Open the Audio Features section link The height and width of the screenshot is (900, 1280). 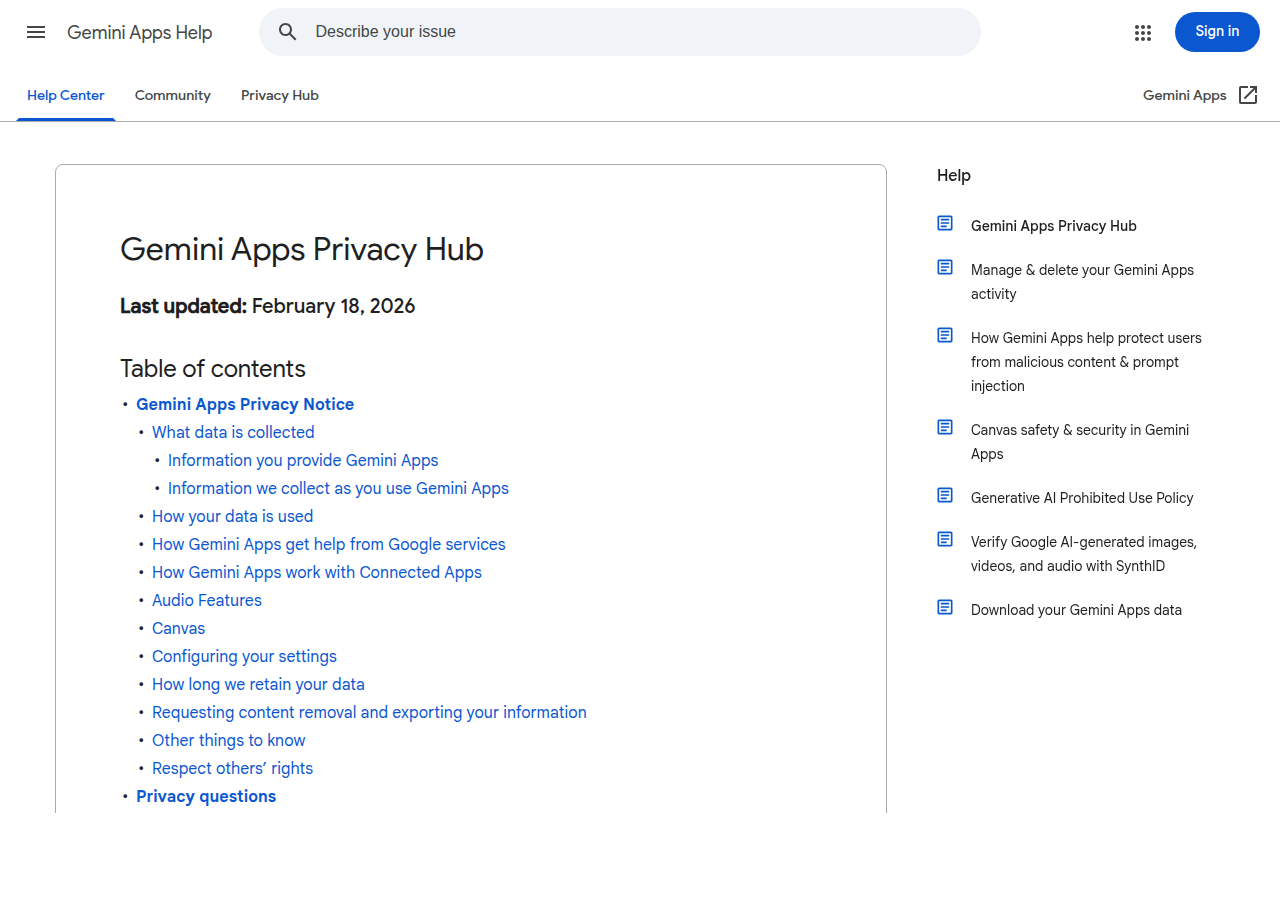pyautogui.click(x=207, y=600)
